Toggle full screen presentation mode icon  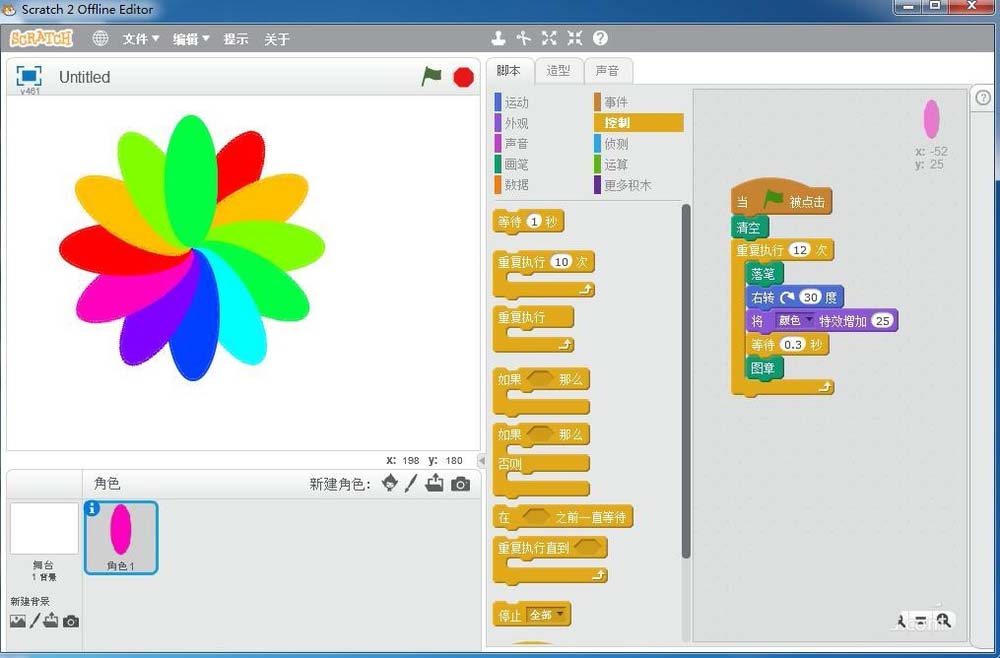(x=29, y=76)
